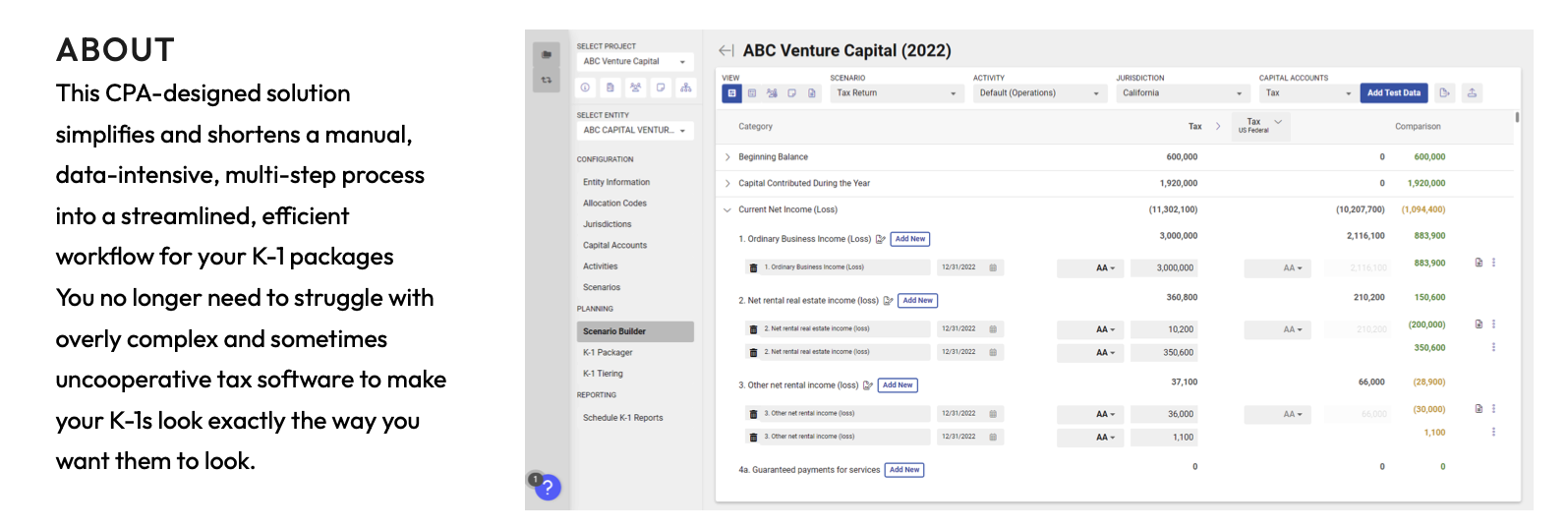1568x530 pixels.
Task: Click trash icon on the 10,200 net rental line
Action: [754, 329]
